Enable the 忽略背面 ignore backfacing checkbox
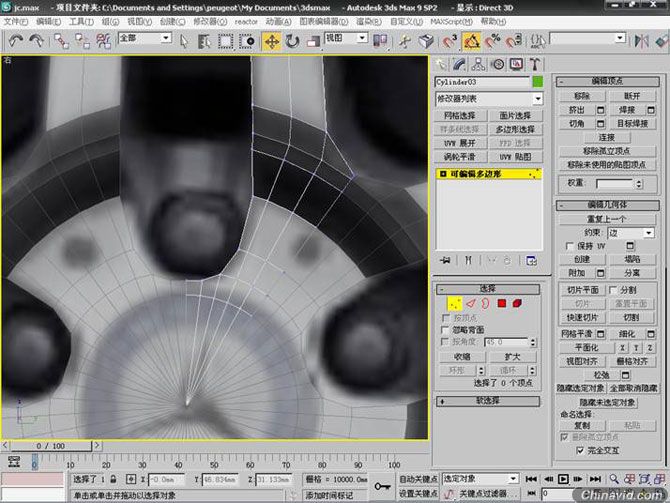670x503 pixels. pyautogui.click(x=446, y=329)
